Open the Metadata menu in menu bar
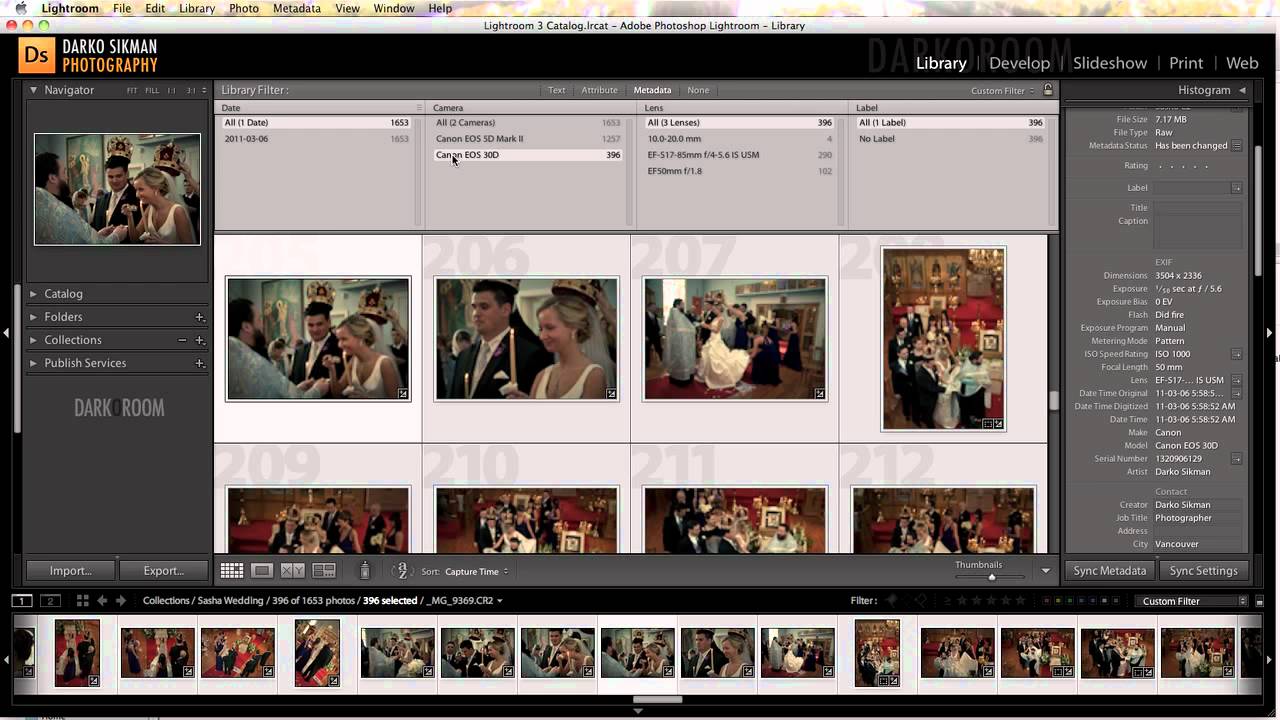1280x720 pixels. tap(296, 8)
